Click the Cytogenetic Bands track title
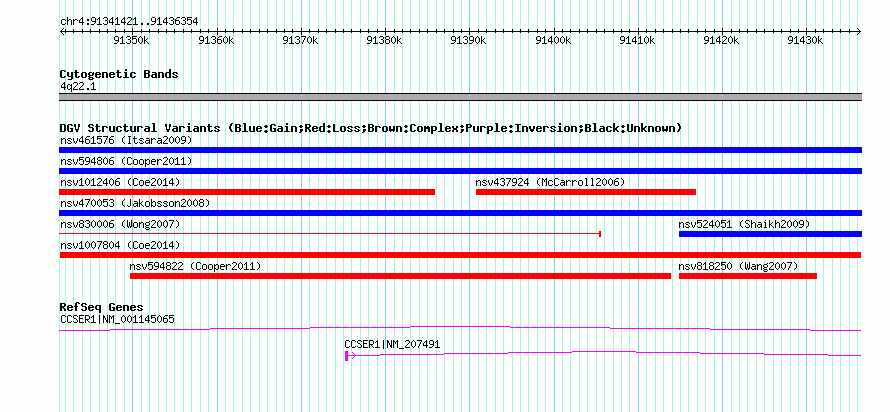Image resolution: width=890 pixels, height=412 pixels. point(119,74)
